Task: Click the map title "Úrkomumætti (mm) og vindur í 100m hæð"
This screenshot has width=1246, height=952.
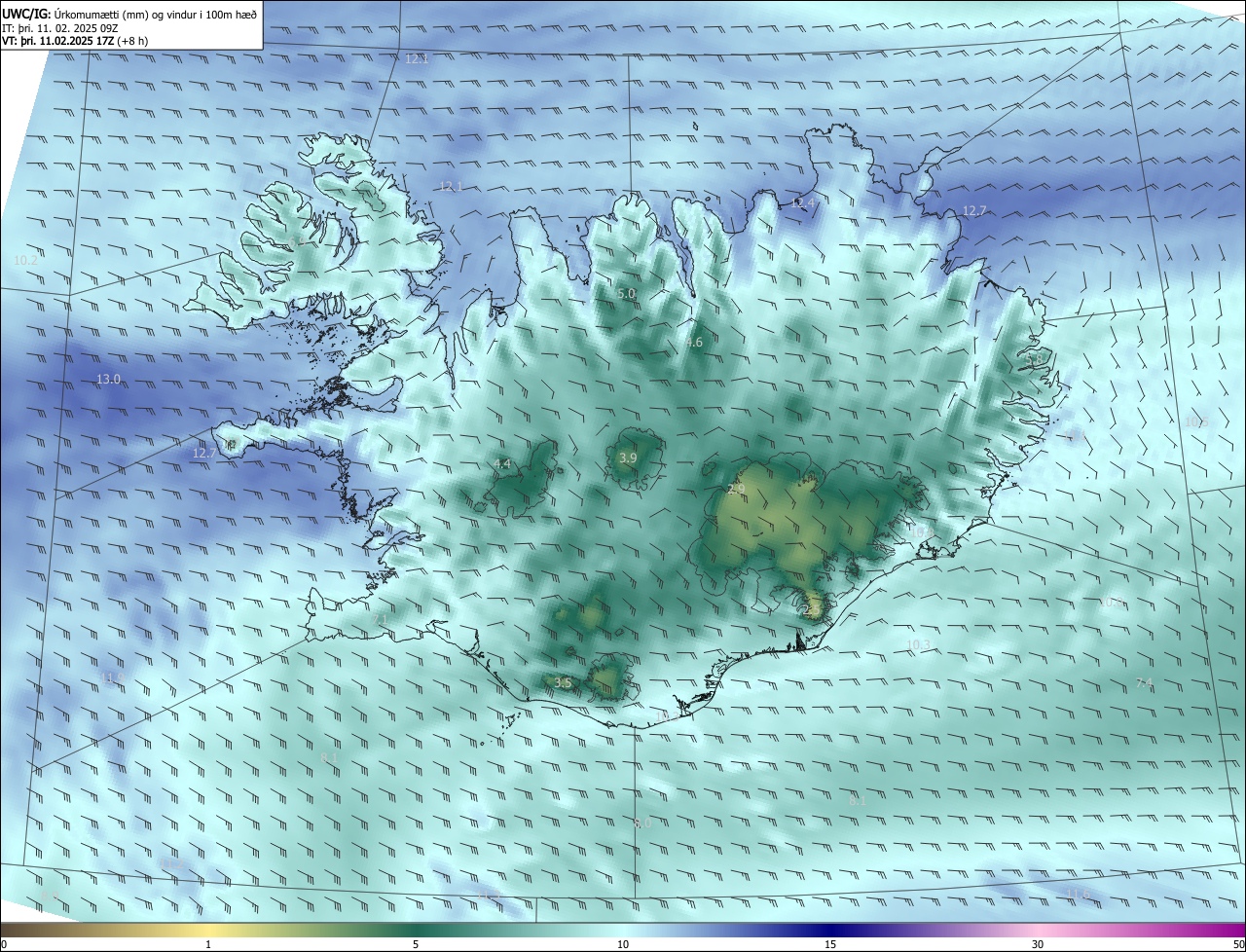Action: pyautogui.click(x=154, y=14)
